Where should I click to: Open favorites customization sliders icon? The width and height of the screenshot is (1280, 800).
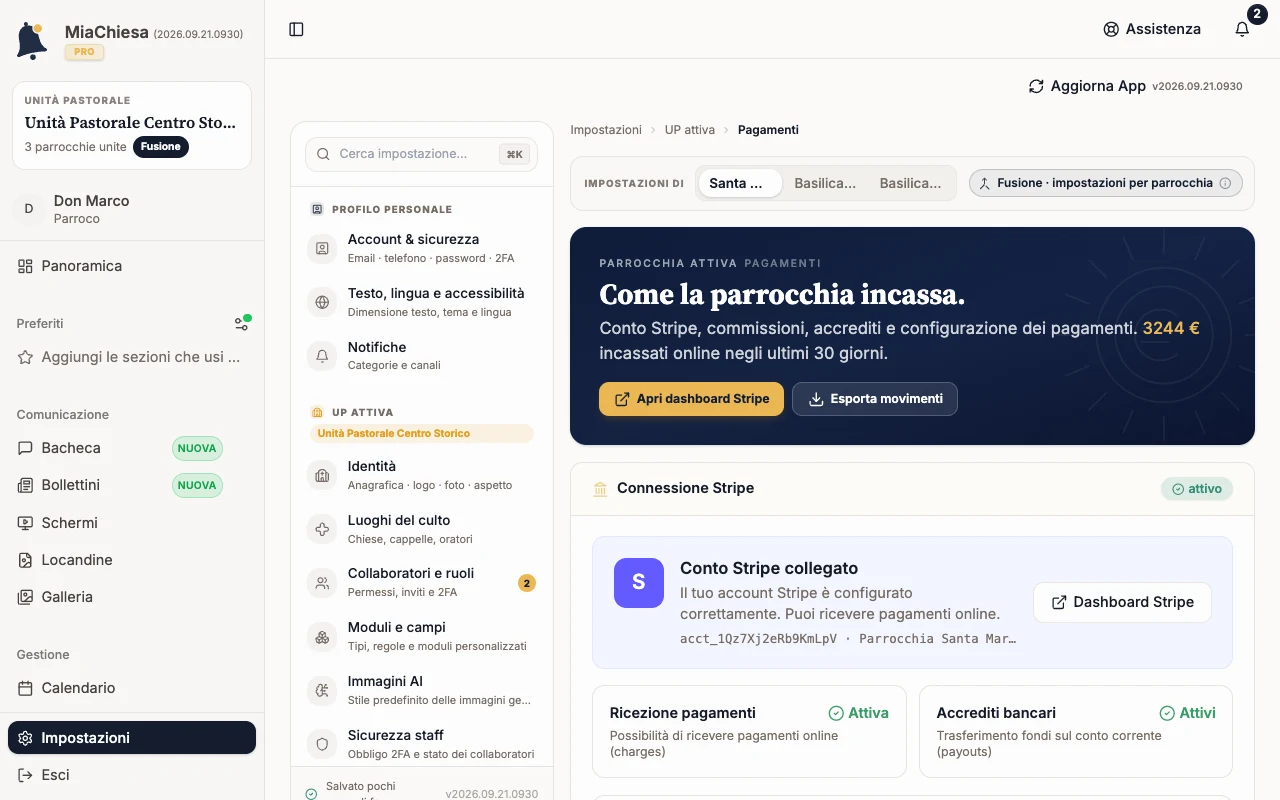pos(242,323)
